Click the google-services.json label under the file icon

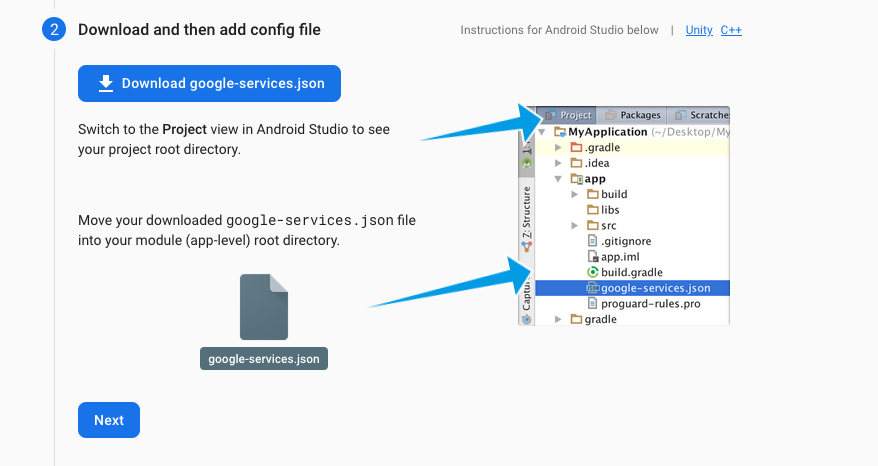click(264, 358)
